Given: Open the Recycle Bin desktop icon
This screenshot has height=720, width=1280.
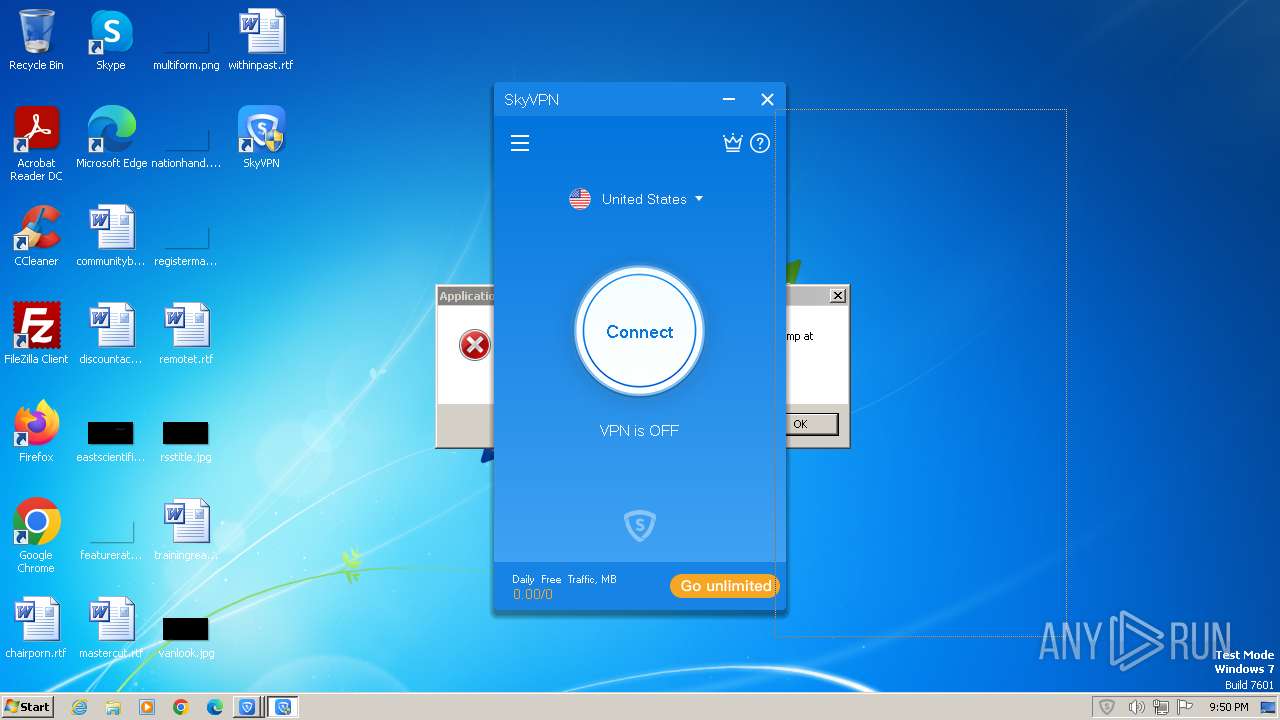Looking at the screenshot, I should coord(36,40).
